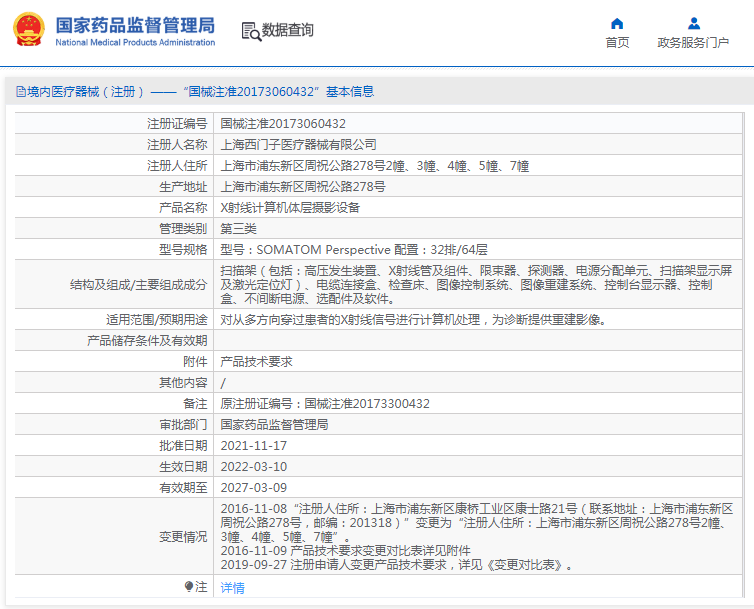This screenshot has width=754, height=609.
Task: Open the 数据查询 search icon
Action: click(251, 31)
